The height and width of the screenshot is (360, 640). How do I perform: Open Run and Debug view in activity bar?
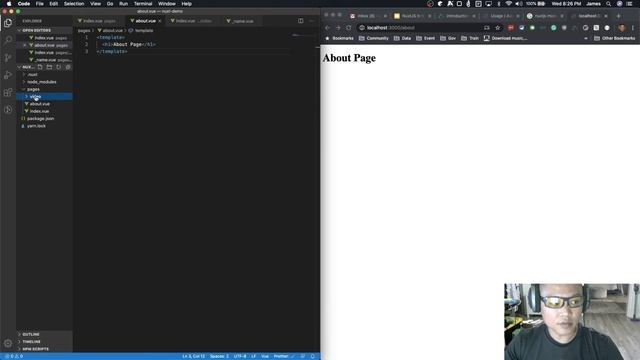[x=8, y=75]
